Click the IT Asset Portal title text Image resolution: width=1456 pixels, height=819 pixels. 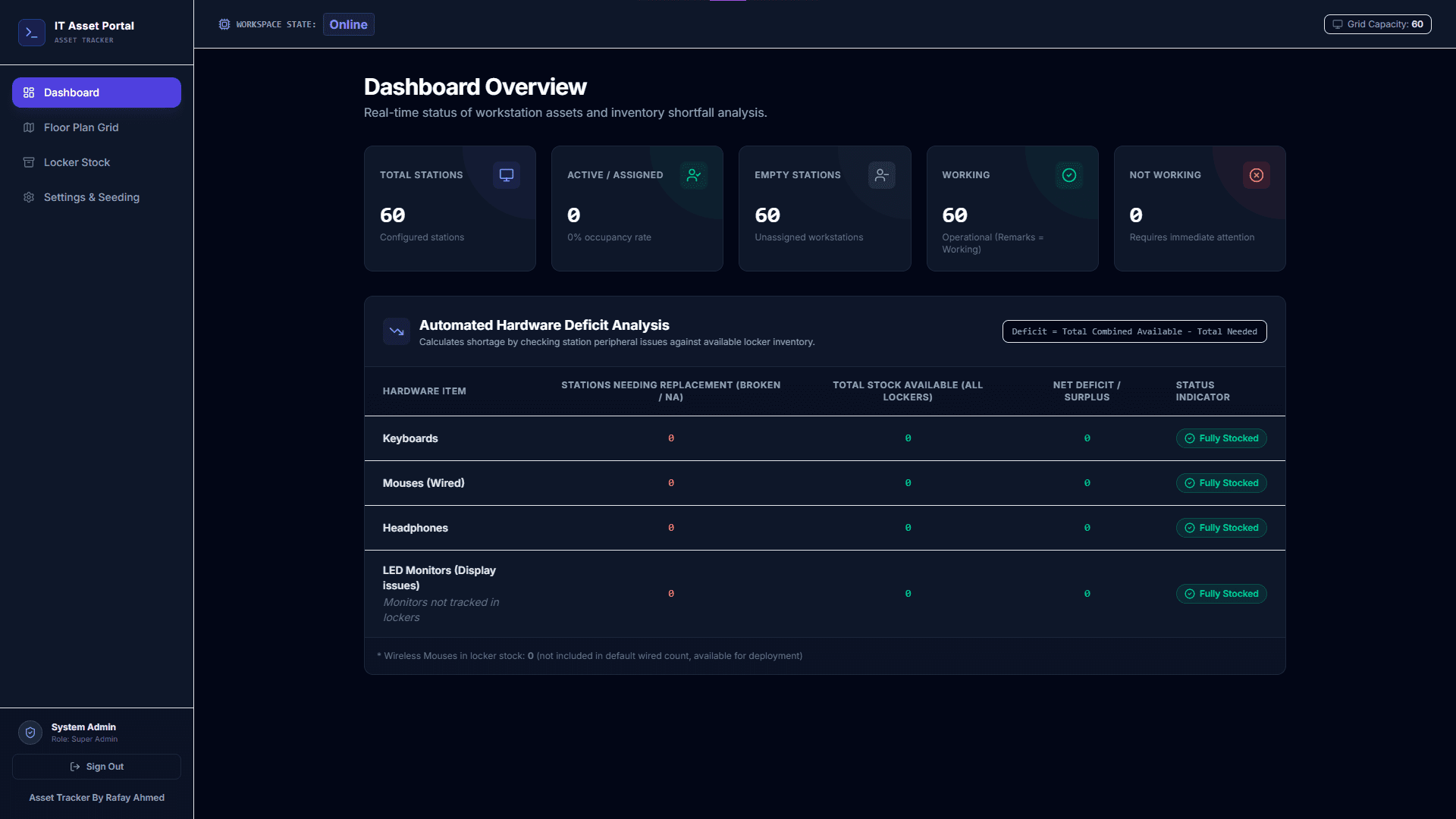(94, 26)
